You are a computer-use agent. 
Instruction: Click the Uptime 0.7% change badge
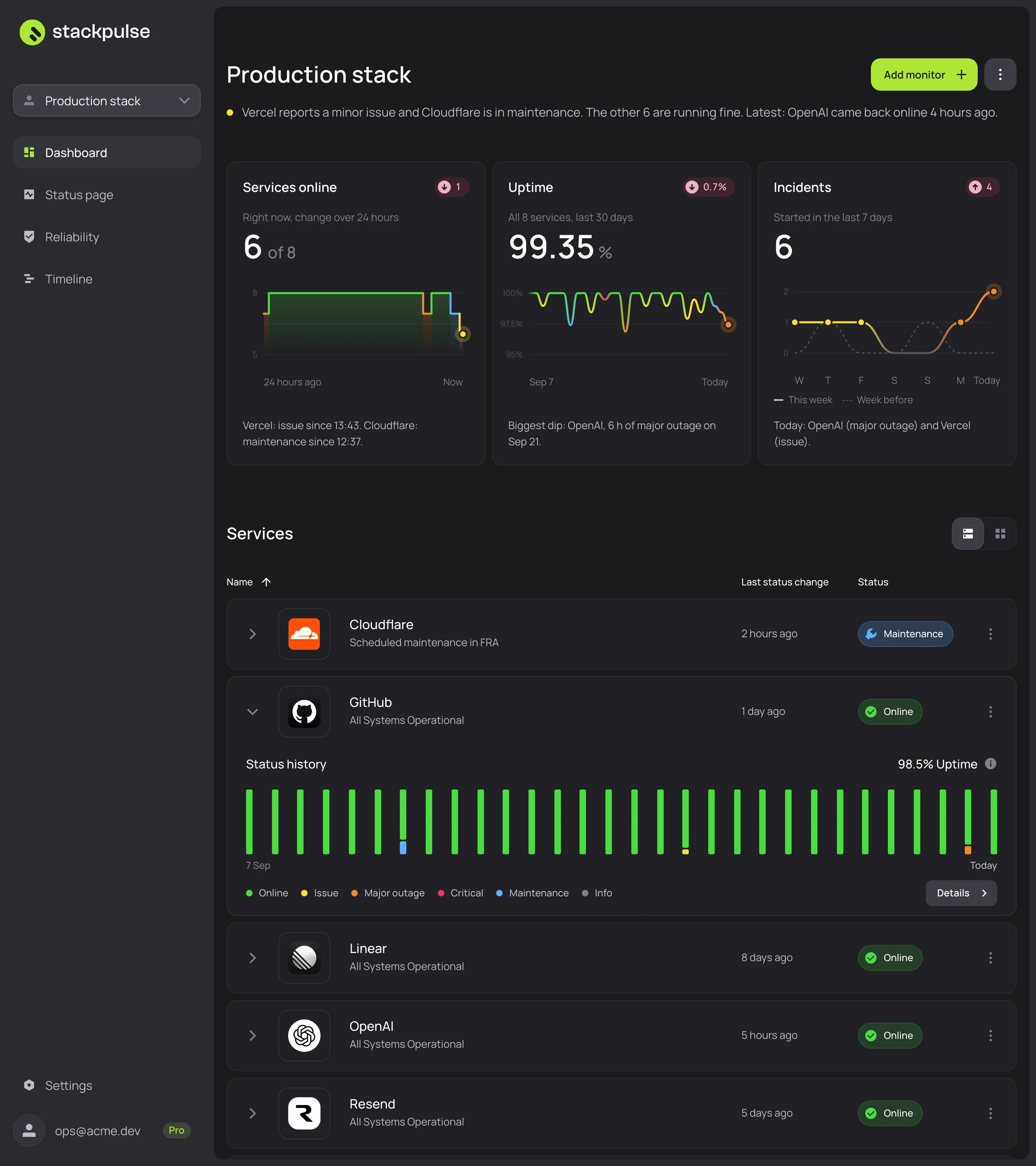click(x=708, y=187)
